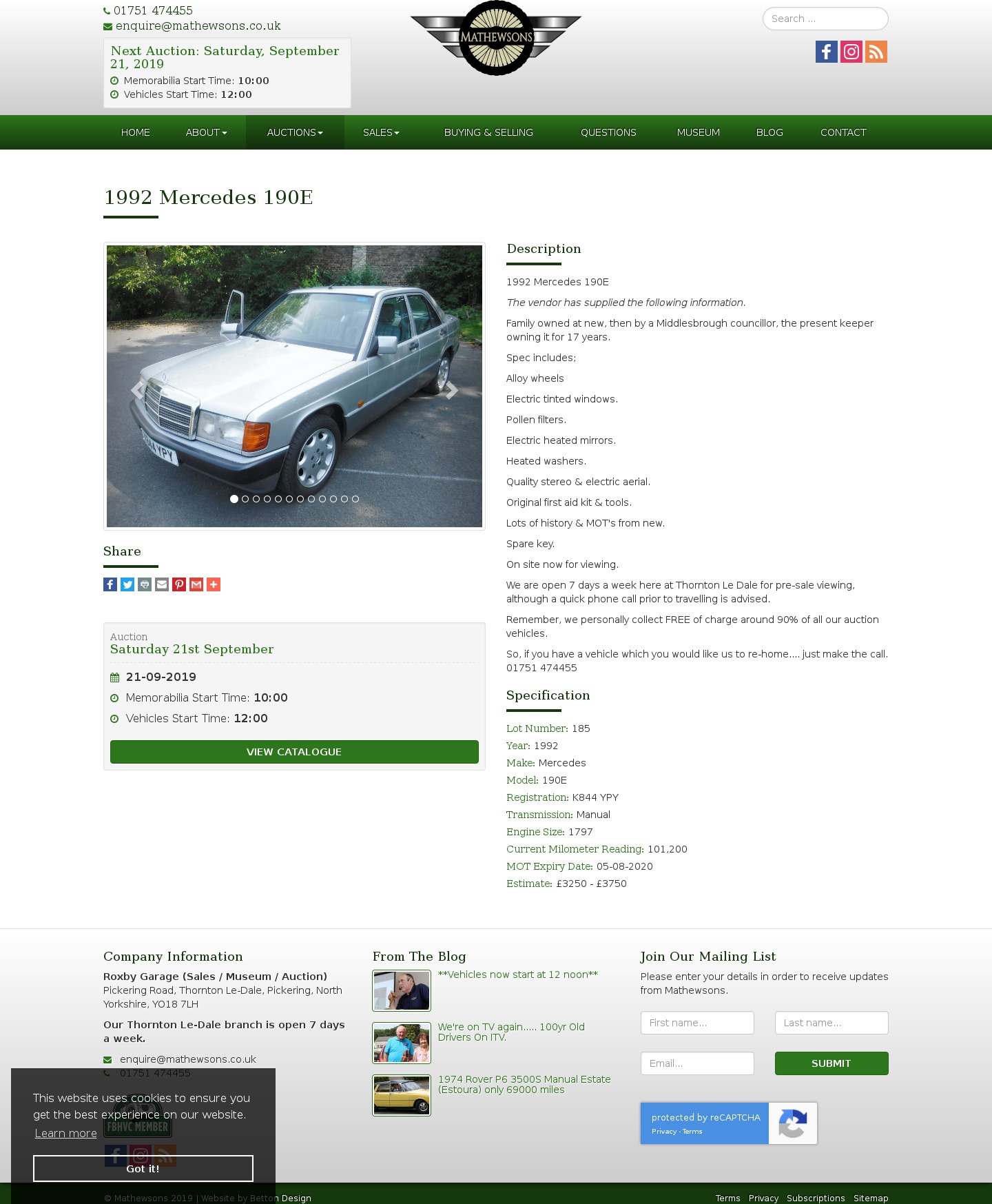Image resolution: width=992 pixels, height=1204 pixels.
Task: Expand the Sales dropdown menu
Action: pos(381,132)
